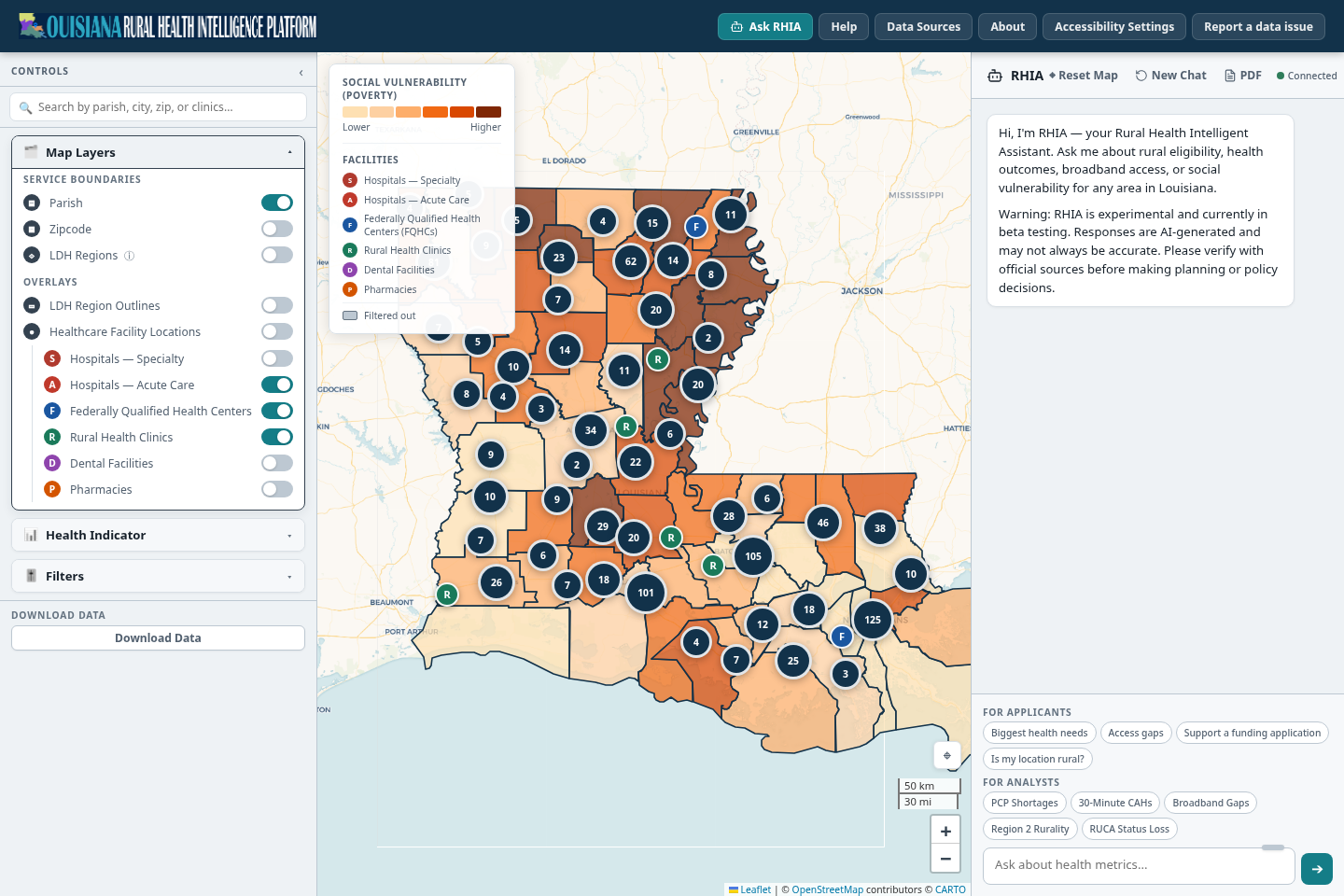This screenshot has height=896, width=1344.
Task: Click the OpenStreetMap attribution link
Action: (x=827, y=889)
